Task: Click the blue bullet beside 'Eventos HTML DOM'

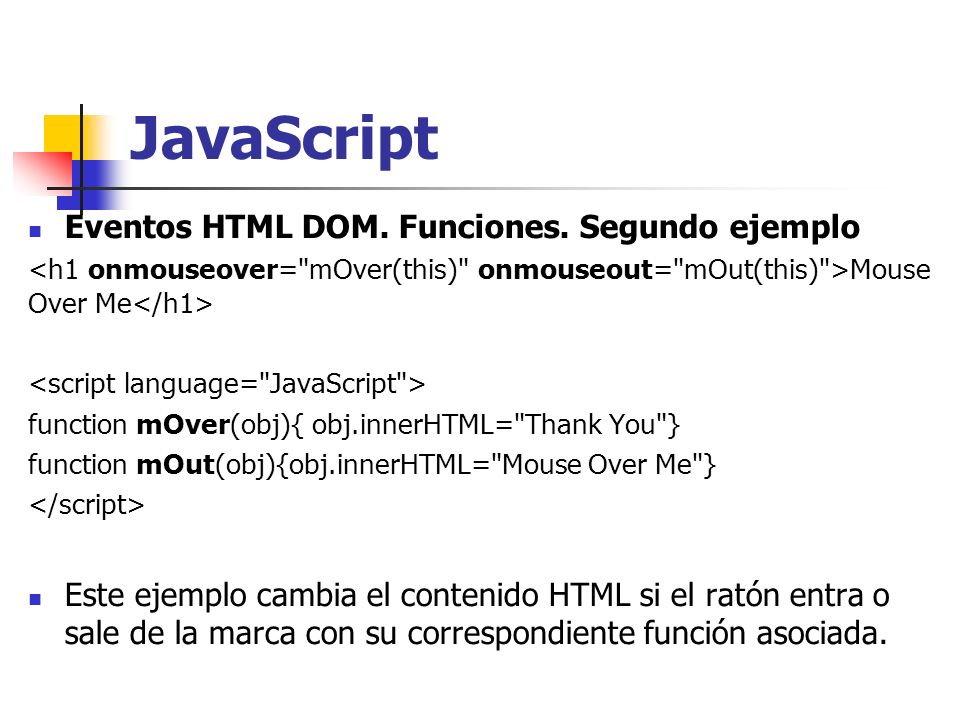Action: [35, 231]
